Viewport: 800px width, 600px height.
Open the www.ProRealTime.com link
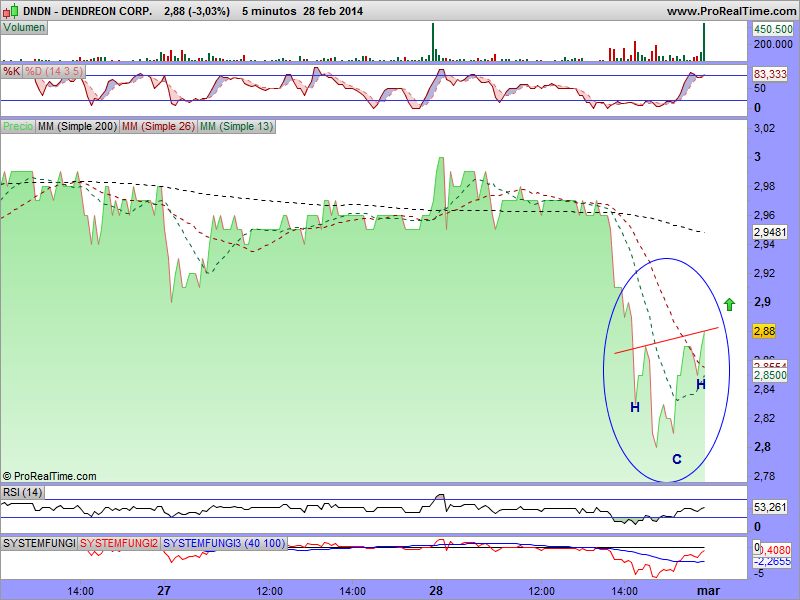[733, 11]
